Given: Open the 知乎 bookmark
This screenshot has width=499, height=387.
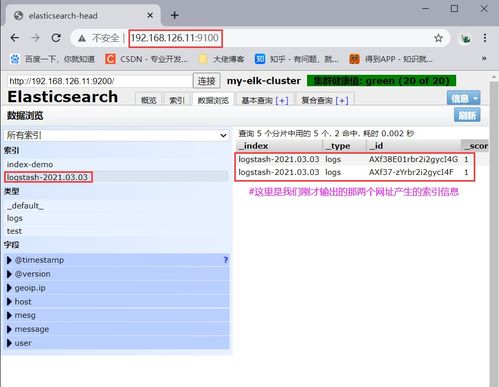Looking at the screenshot, I should click(297, 59).
